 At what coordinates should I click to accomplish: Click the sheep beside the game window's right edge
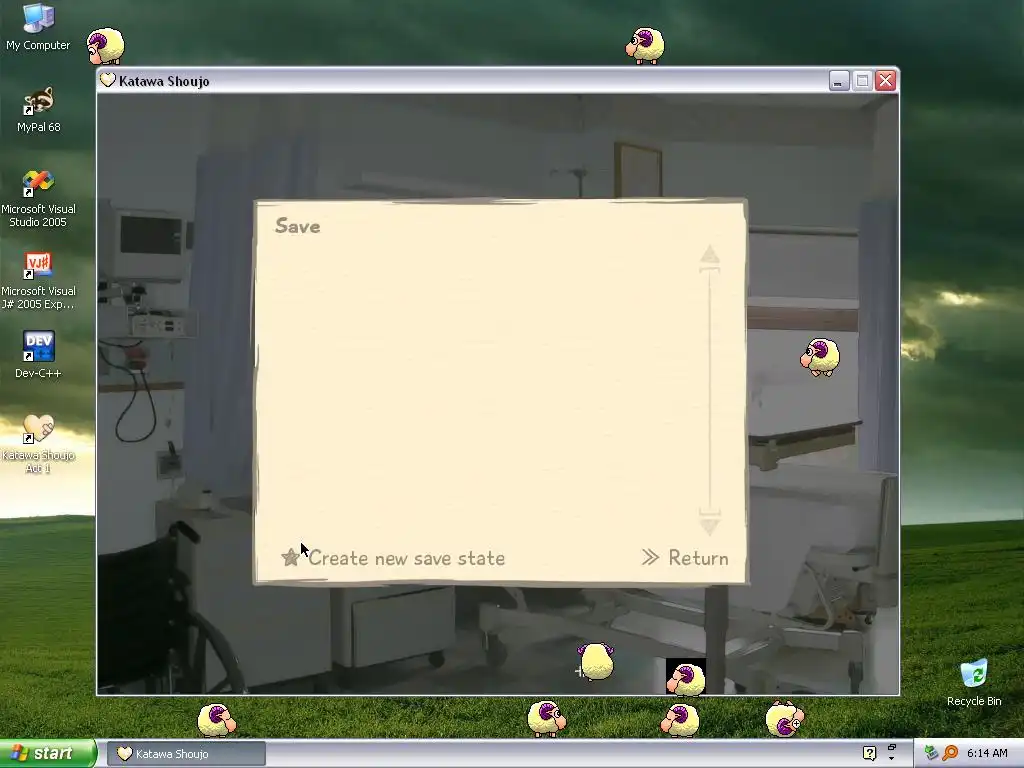tap(820, 357)
